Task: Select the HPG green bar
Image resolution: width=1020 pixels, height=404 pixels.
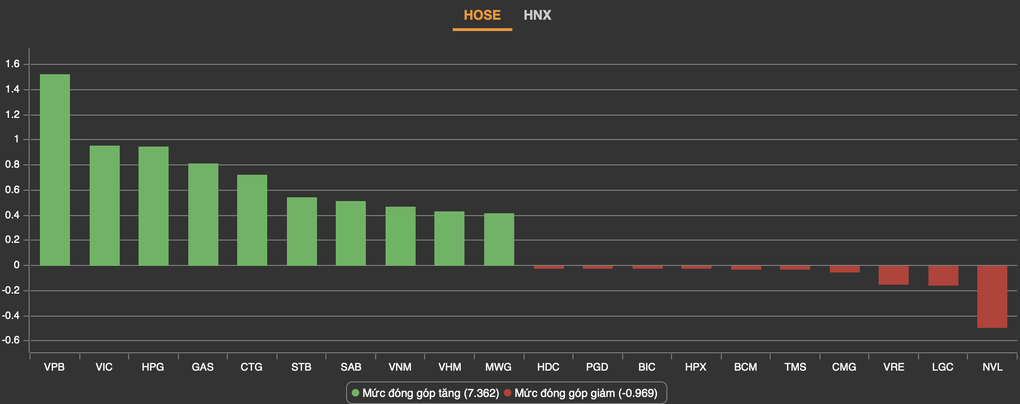Action: pos(154,206)
